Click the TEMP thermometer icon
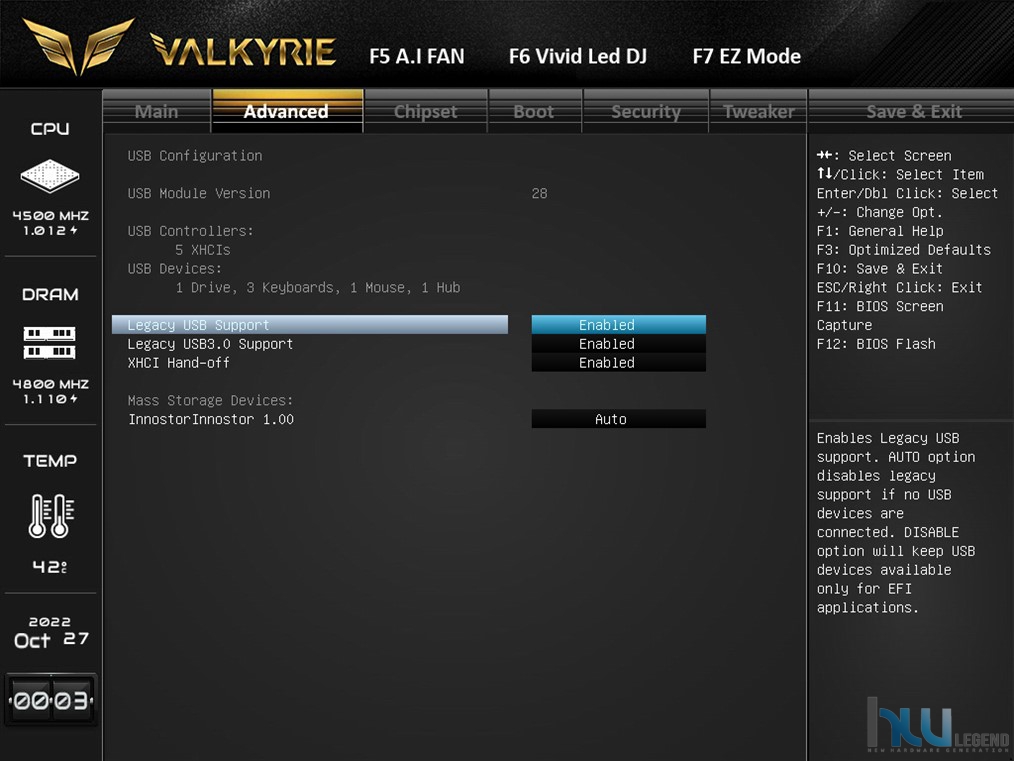The width and height of the screenshot is (1014, 761). pyautogui.click(x=51, y=515)
